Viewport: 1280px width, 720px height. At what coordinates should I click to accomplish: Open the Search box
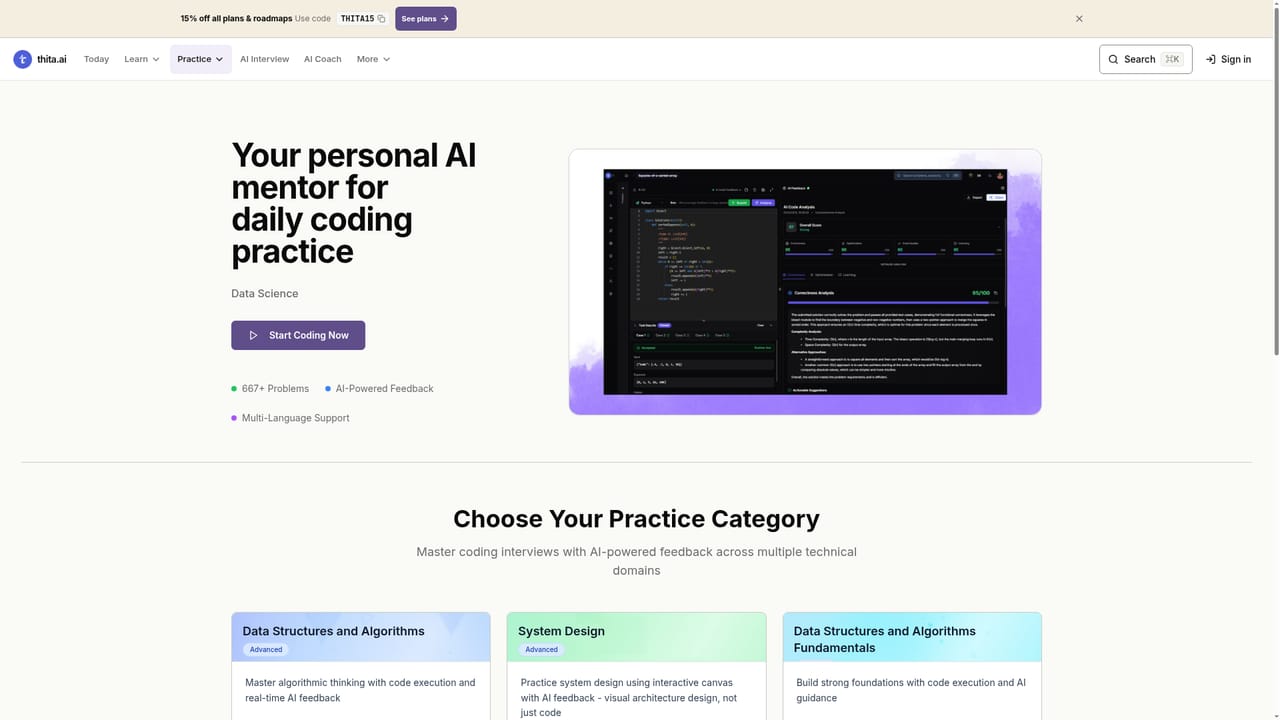pyautogui.click(x=1145, y=59)
